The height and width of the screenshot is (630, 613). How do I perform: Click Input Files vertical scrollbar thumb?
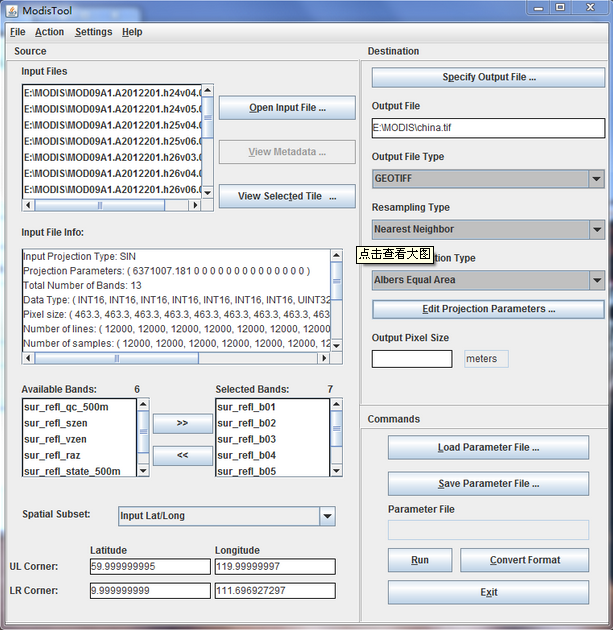(207, 117)
